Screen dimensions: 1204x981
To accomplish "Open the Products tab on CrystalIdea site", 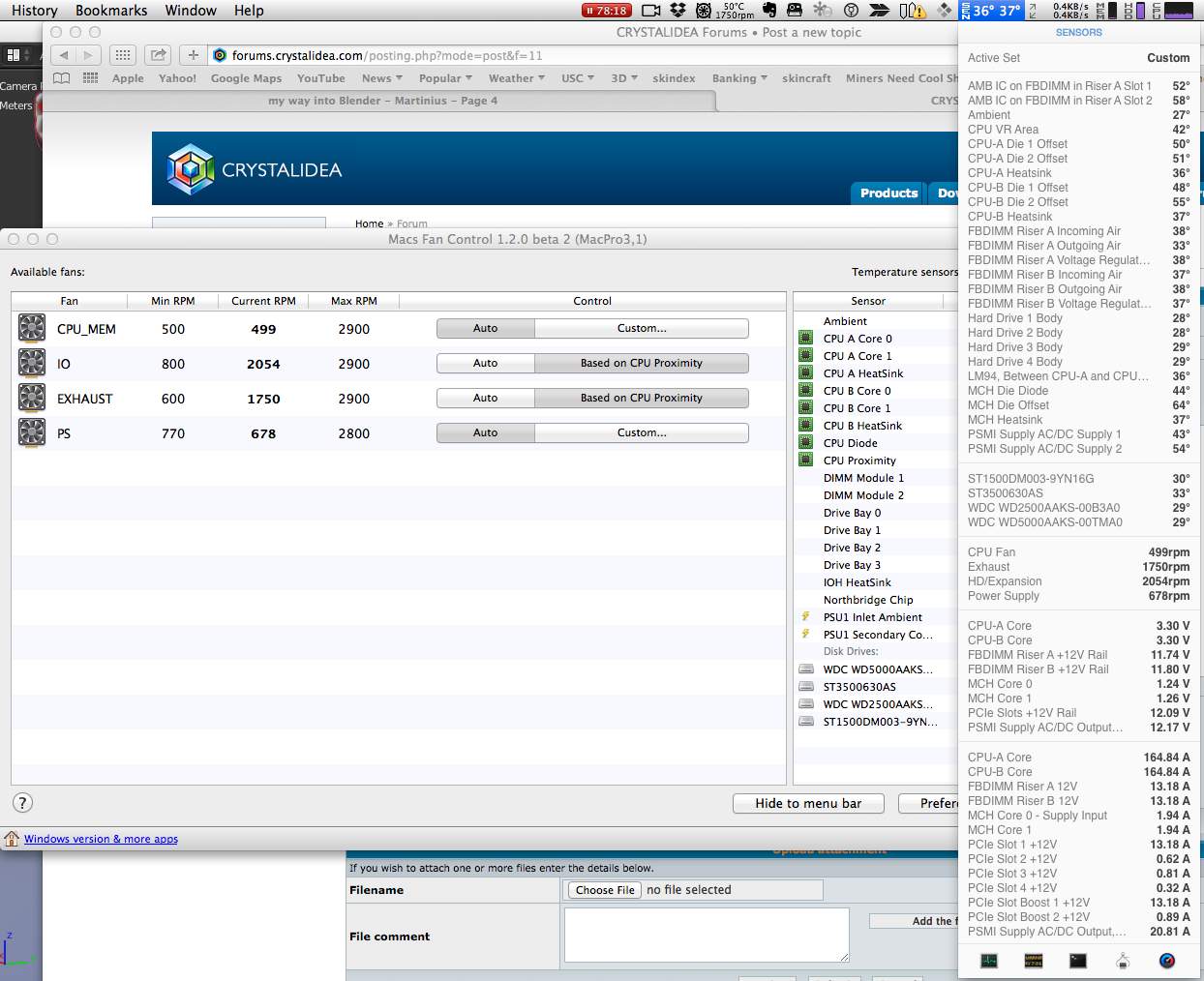I will (888, 193).
